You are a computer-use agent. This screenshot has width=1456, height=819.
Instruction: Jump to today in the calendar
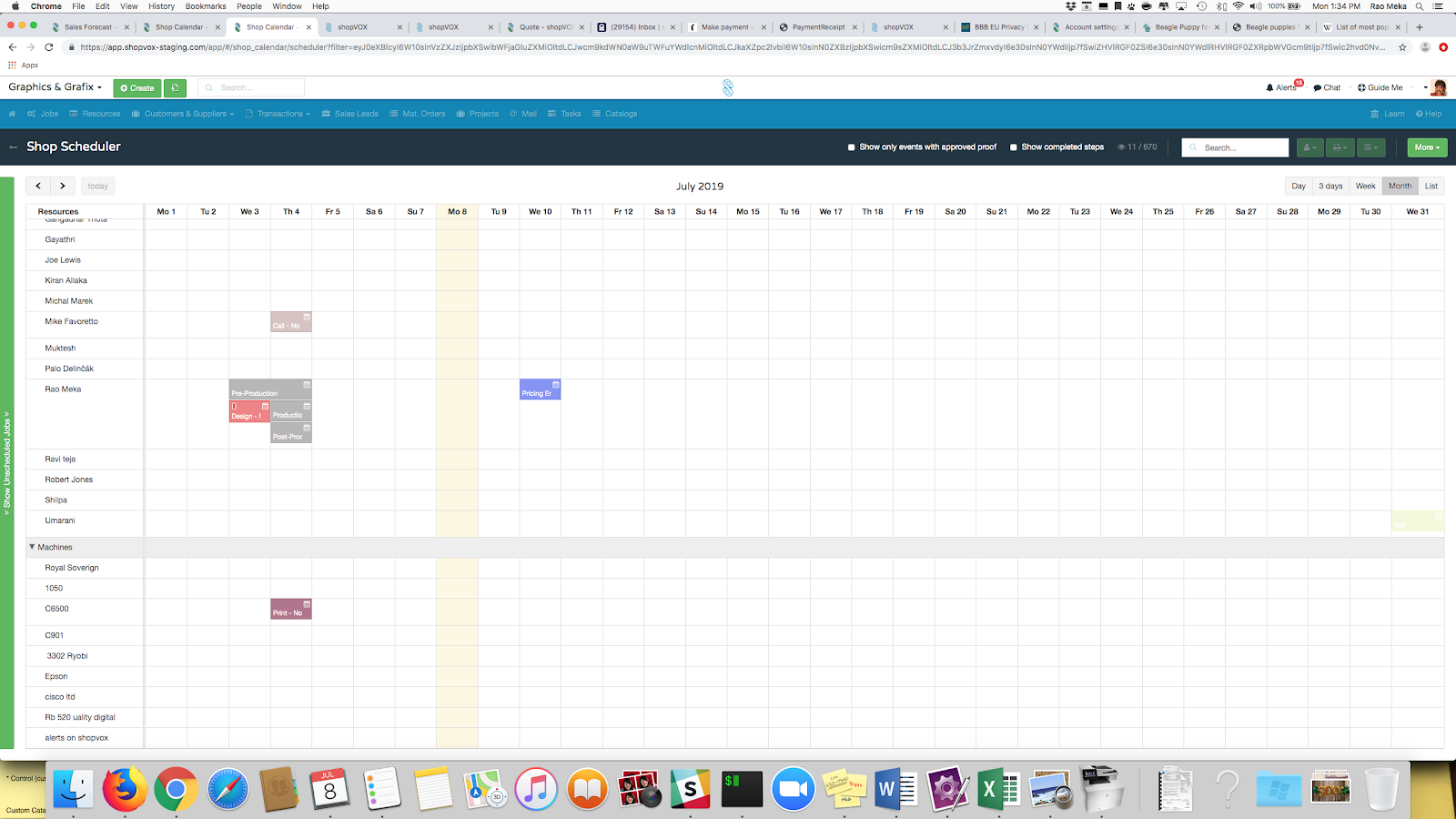(x=98, y=186)
